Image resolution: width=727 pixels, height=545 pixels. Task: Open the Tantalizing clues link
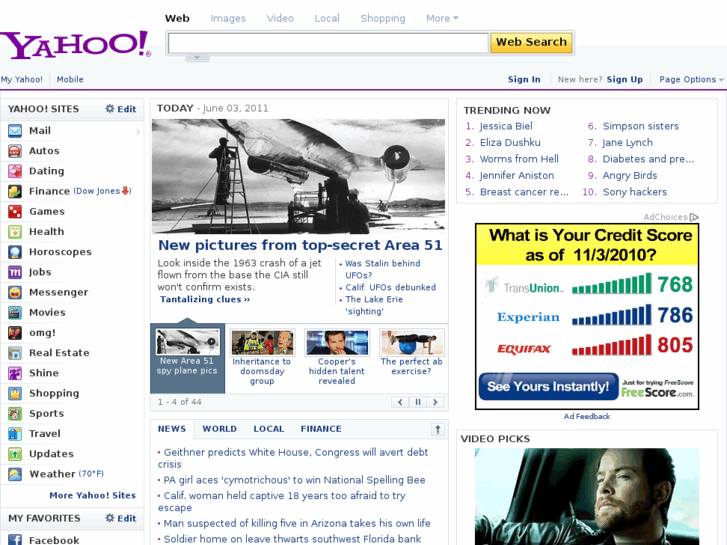click(205, 300)
